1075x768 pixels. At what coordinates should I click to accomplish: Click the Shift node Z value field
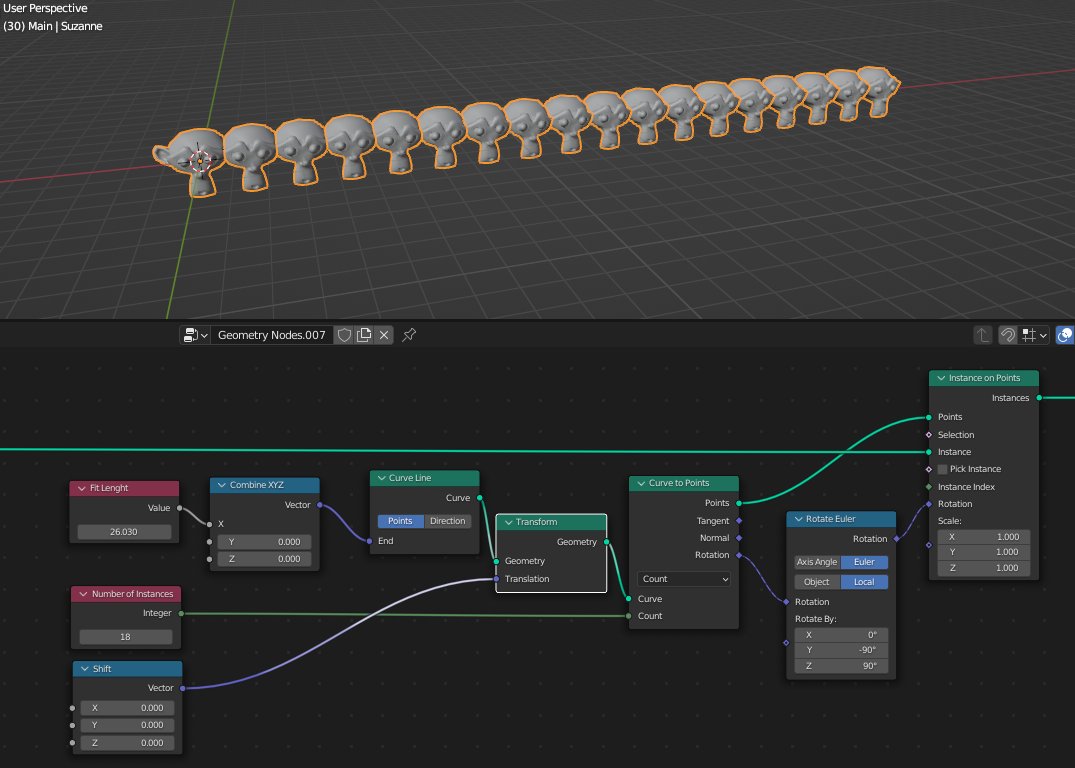coord(127,743)
